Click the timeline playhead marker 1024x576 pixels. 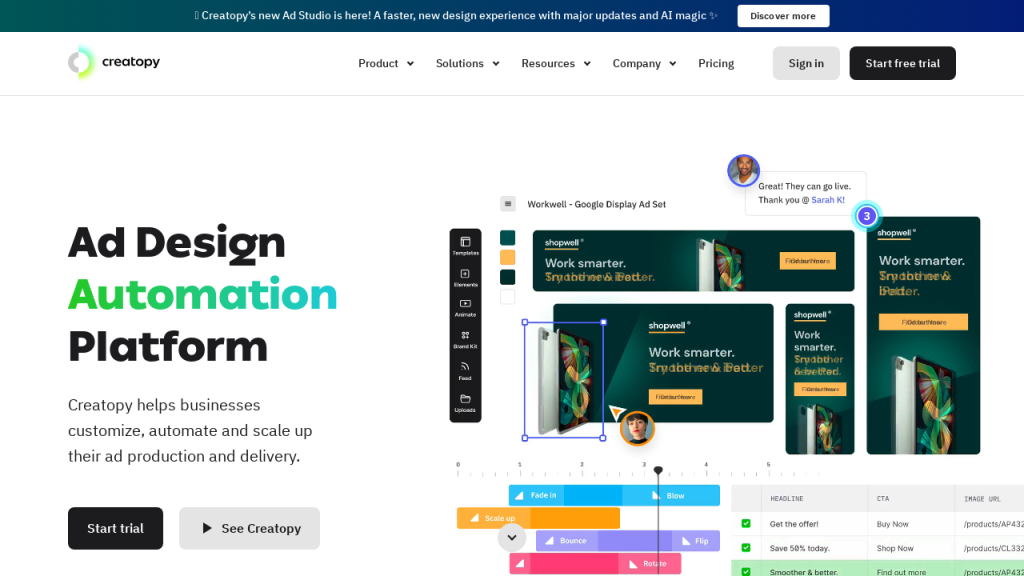[658, 470]
